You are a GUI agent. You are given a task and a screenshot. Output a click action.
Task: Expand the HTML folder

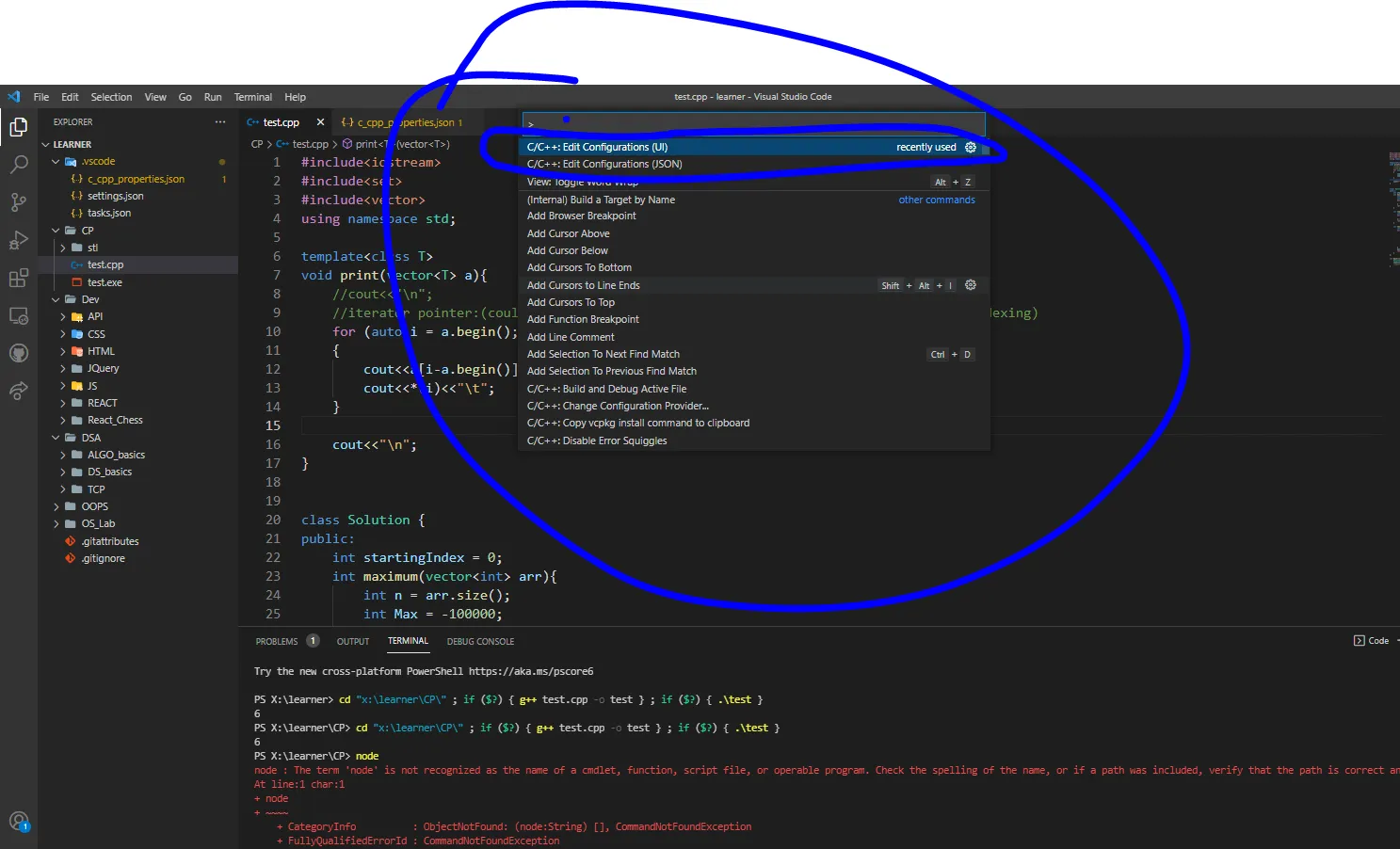click(x=137, y=351)
